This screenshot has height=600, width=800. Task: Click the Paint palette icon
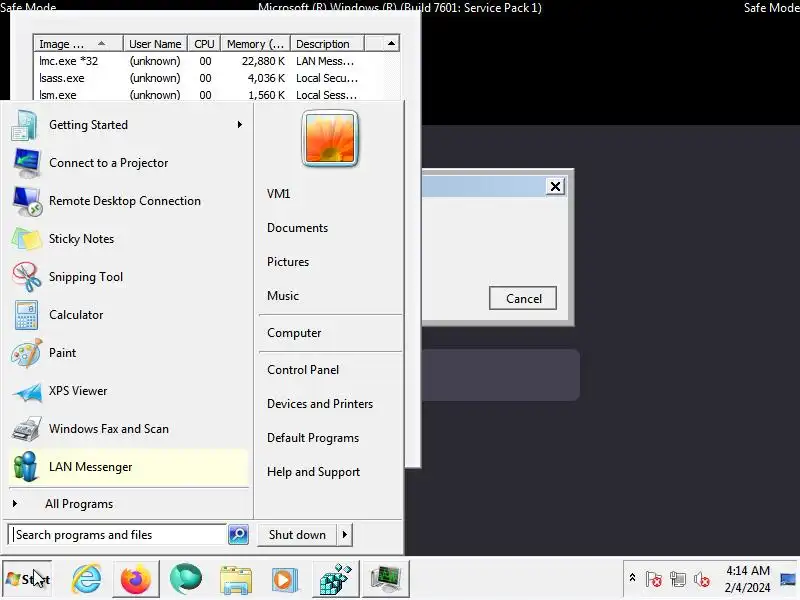coord(27,353)
